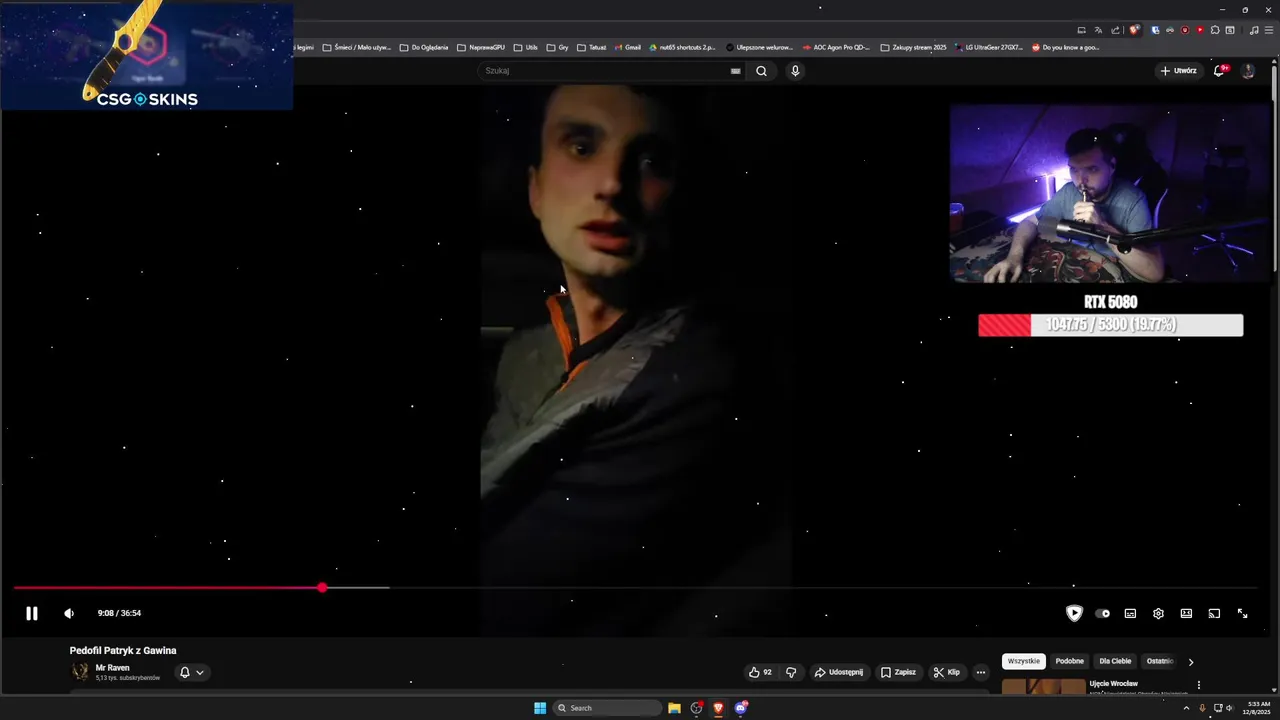Enter fullscreen mode
Image resolution: width=1280 pixels, height=720 pixels.
pos(1242,613)
